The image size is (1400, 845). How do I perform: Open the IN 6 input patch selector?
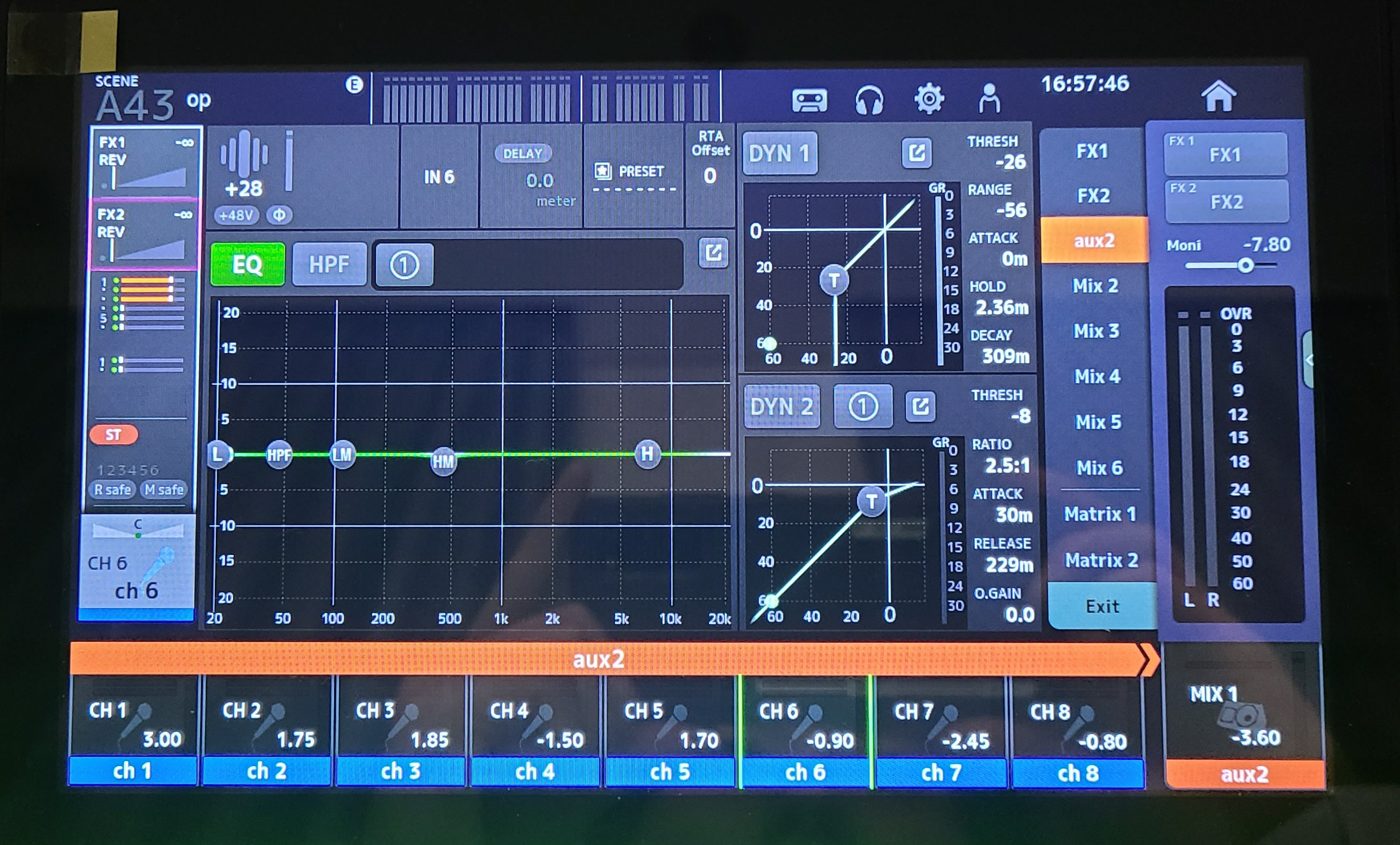point(439,177)
